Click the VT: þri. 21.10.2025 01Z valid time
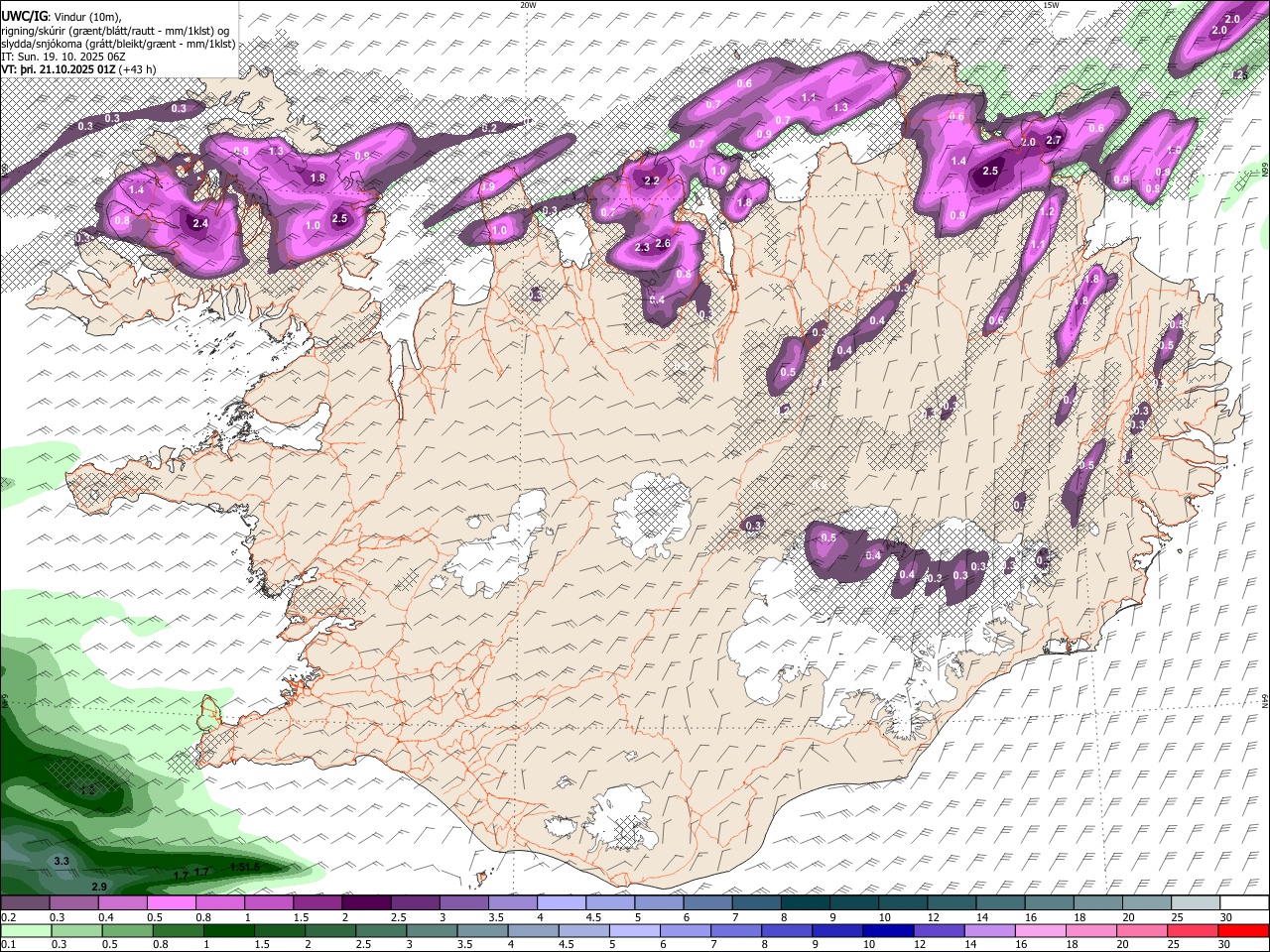This screenshot has height=952, width=1270. [x=58, y=69]
